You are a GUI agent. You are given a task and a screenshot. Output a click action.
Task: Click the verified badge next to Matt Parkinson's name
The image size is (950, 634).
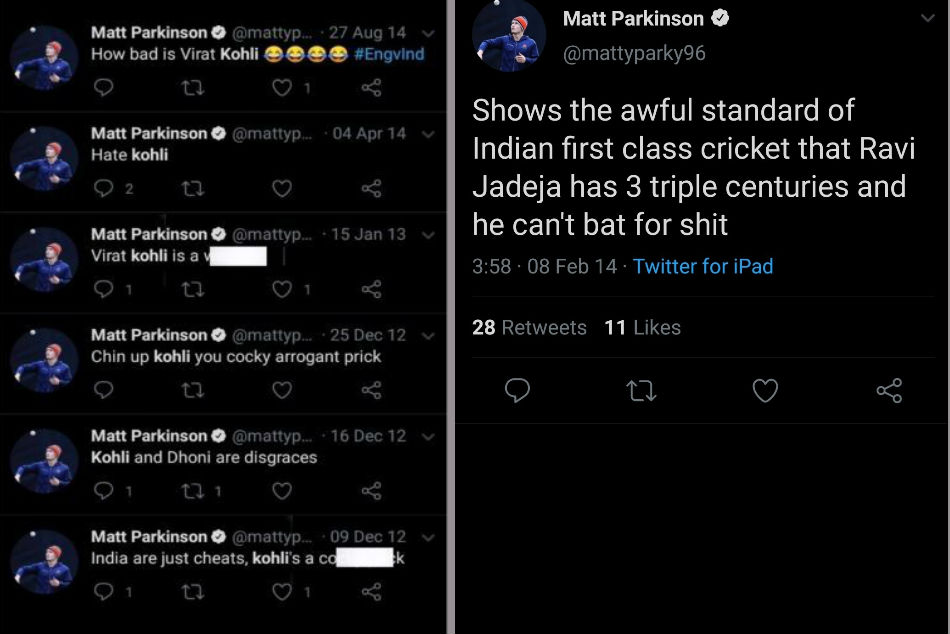point(720,18)
